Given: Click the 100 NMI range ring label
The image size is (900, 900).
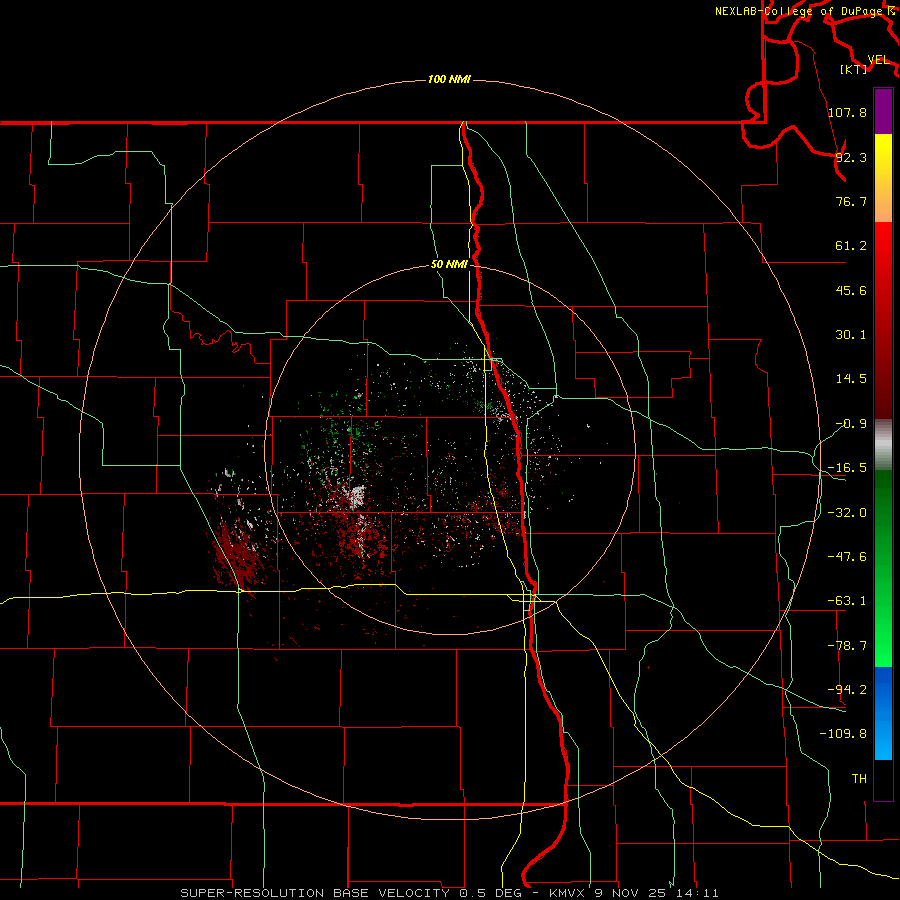Looking at the screenshot, I should point(449,79).
